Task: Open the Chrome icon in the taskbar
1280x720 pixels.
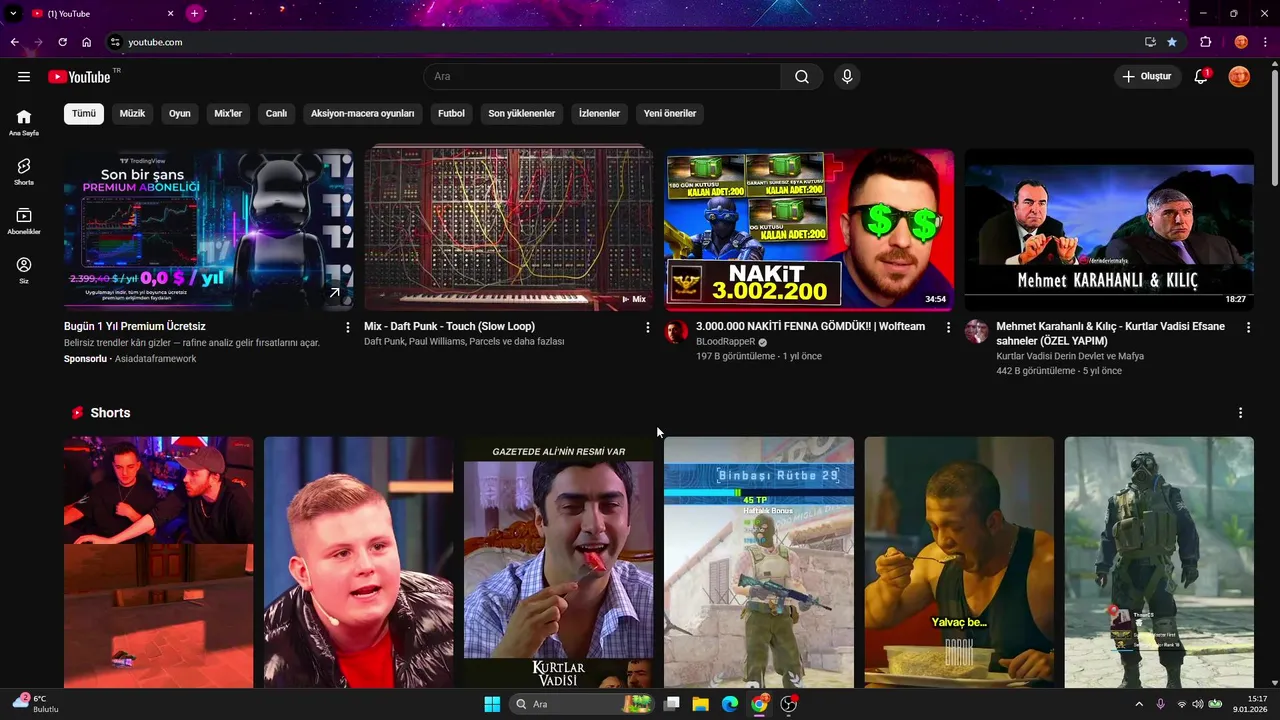Action: pyautogui.click(x=760, y=704)
